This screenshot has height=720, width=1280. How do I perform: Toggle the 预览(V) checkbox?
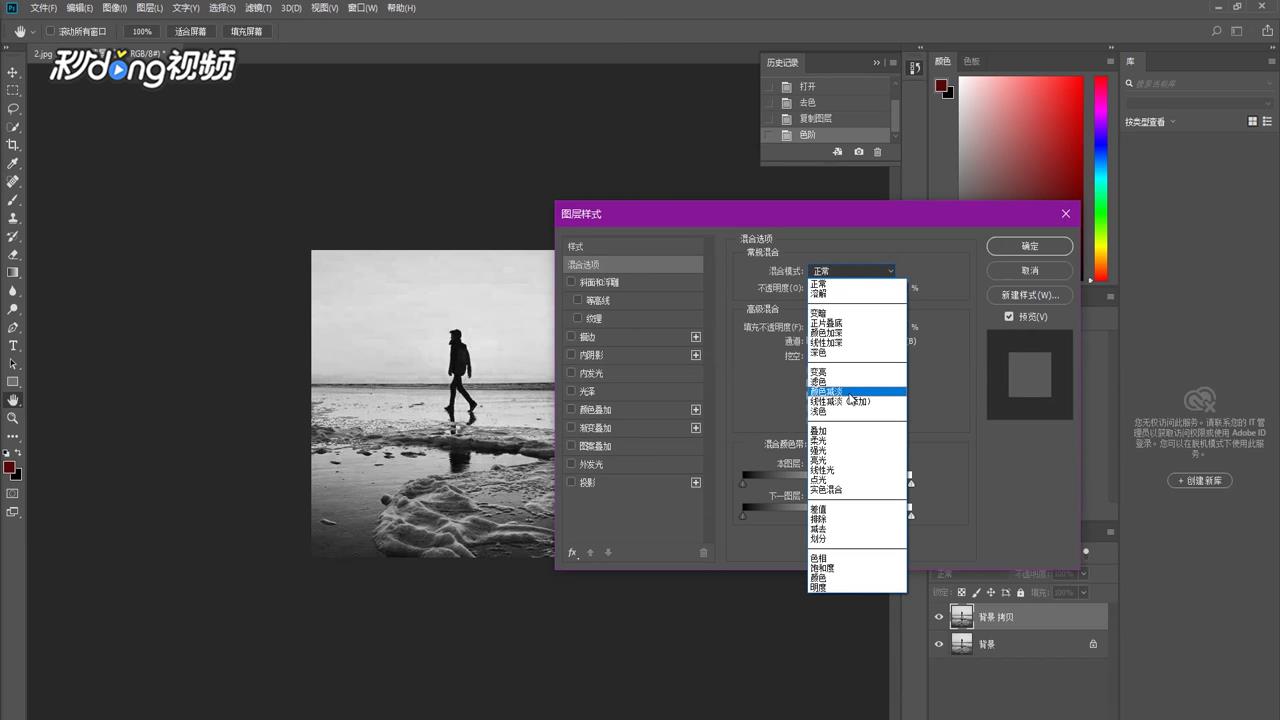point(1009,317)
